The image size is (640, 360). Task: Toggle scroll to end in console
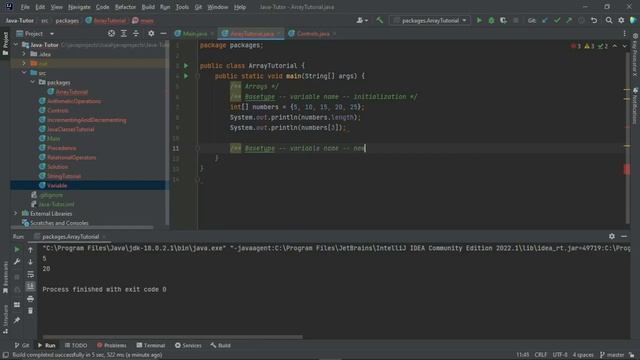coord(30,287)
